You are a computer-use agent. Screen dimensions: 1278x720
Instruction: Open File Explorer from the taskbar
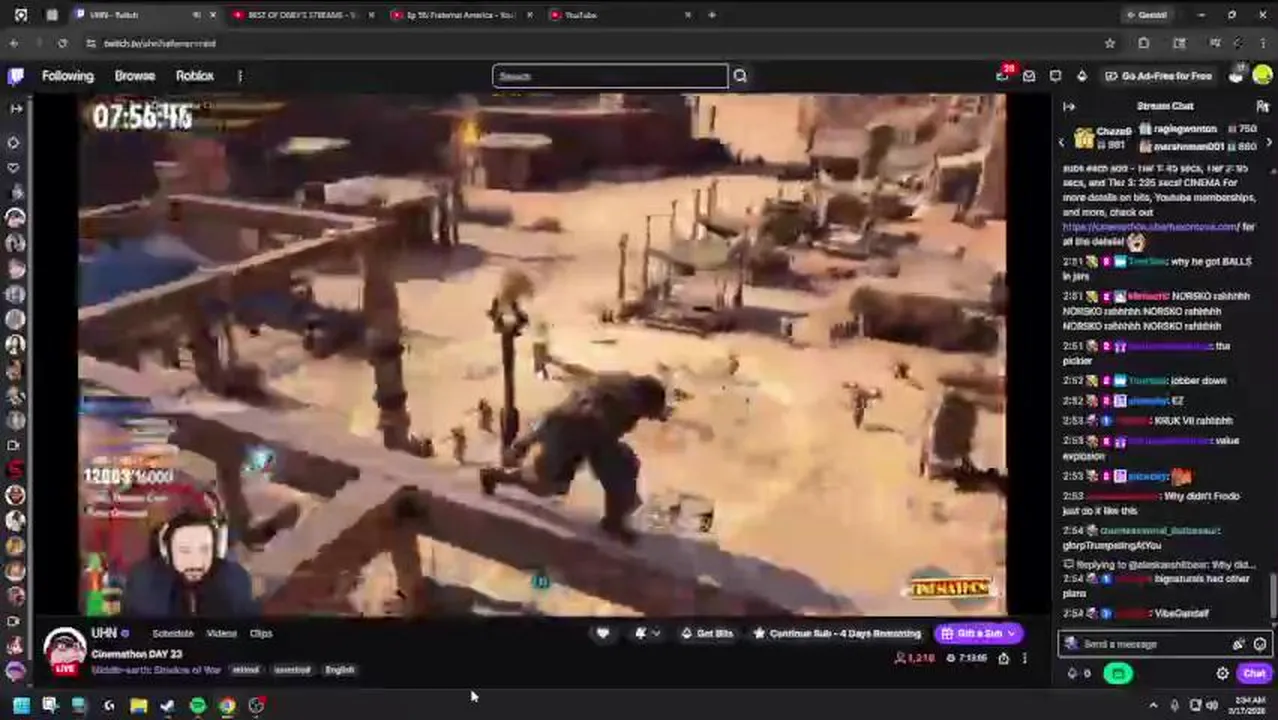click(x=138, y=706)
